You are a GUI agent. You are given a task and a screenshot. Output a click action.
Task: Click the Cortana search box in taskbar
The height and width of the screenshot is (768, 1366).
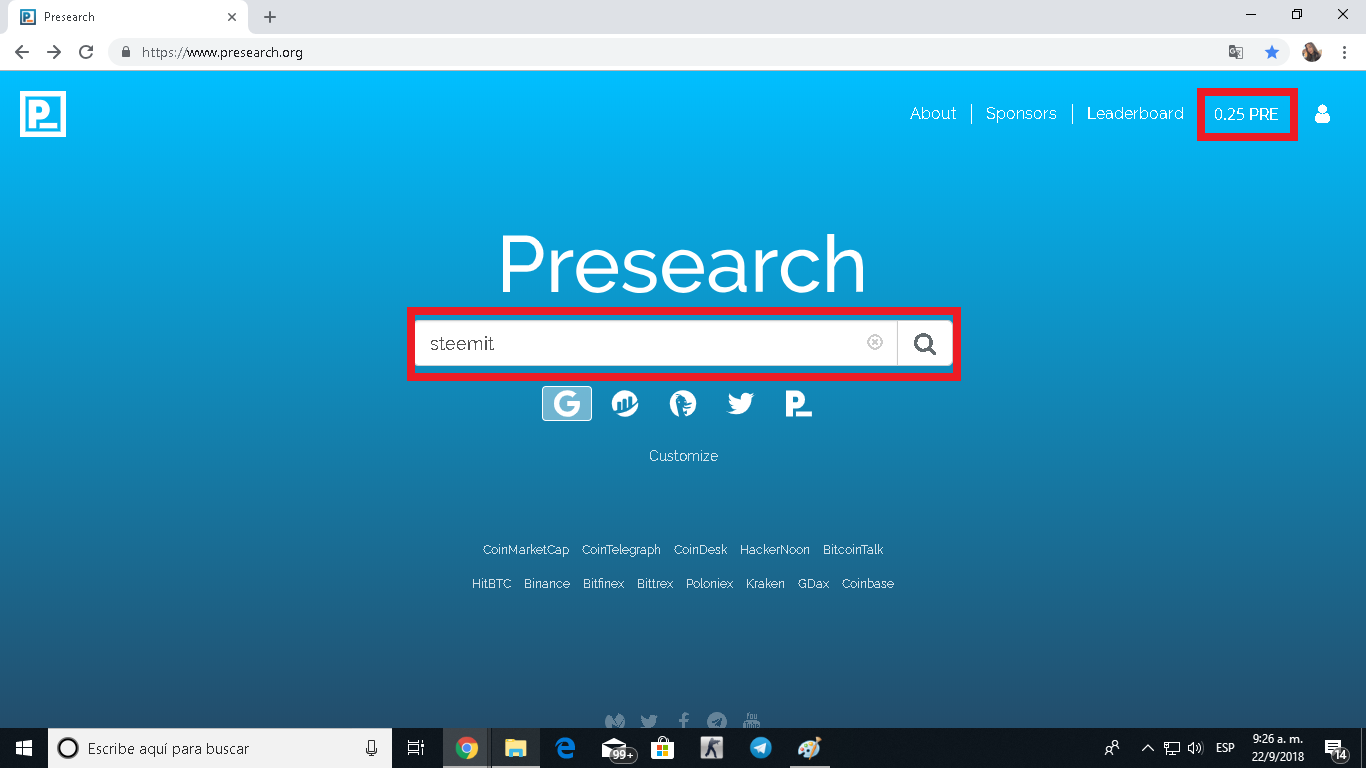point(220,748)
